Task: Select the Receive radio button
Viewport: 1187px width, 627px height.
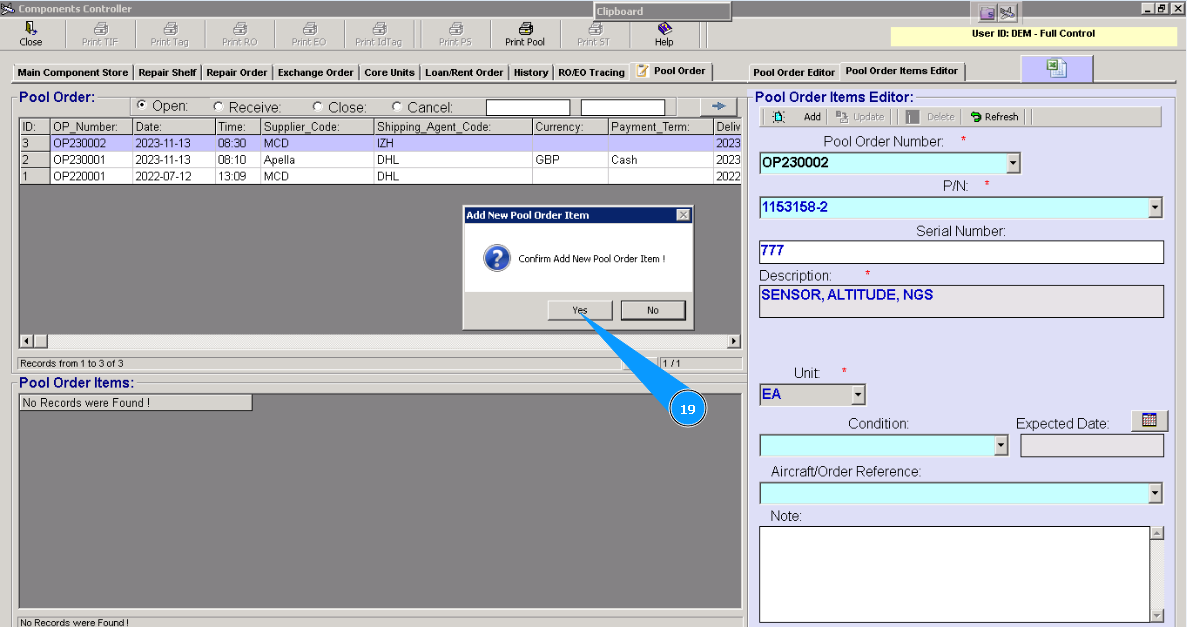Action: coord(218,106)
